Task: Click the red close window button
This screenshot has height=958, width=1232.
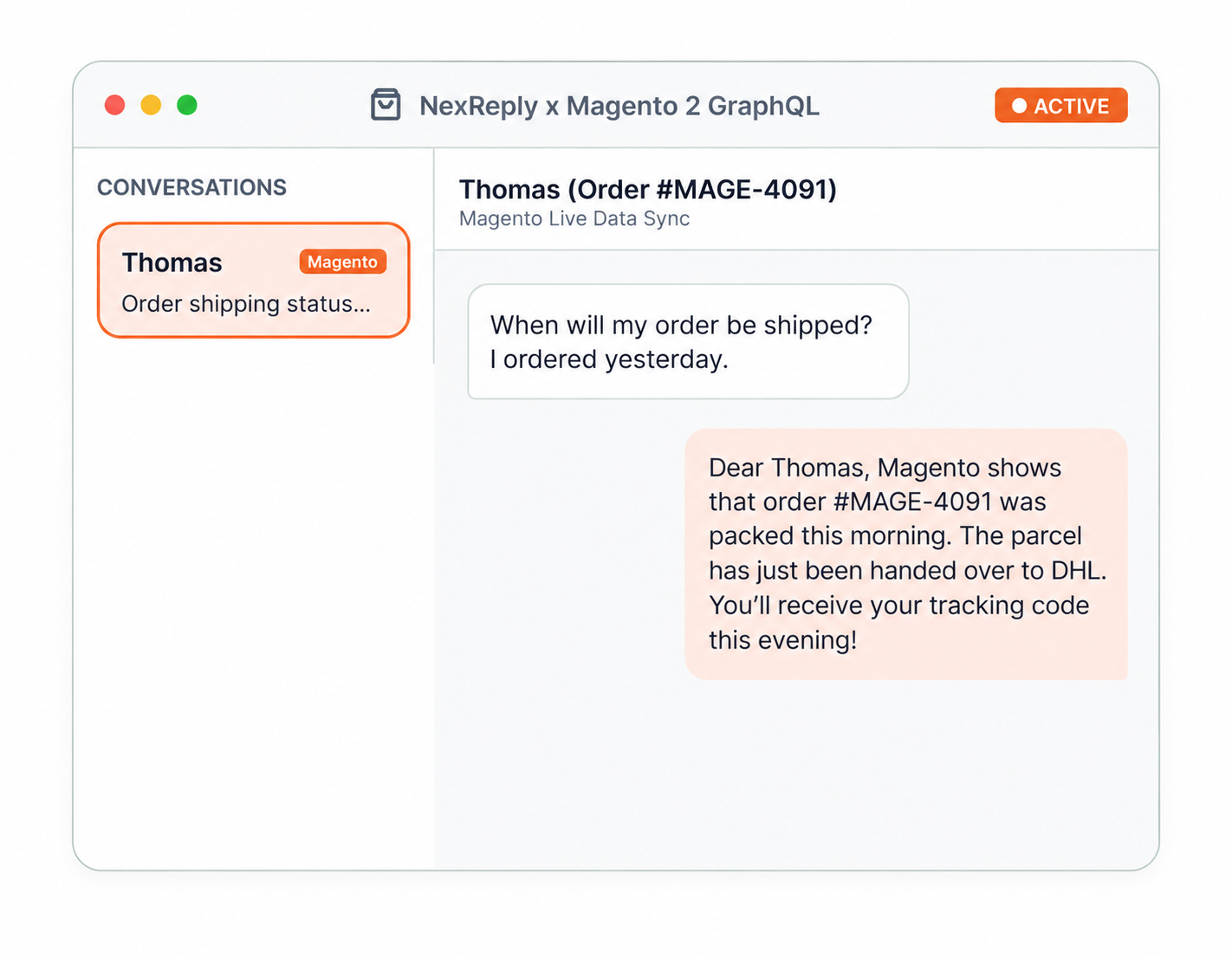Action: pos(114,105)
